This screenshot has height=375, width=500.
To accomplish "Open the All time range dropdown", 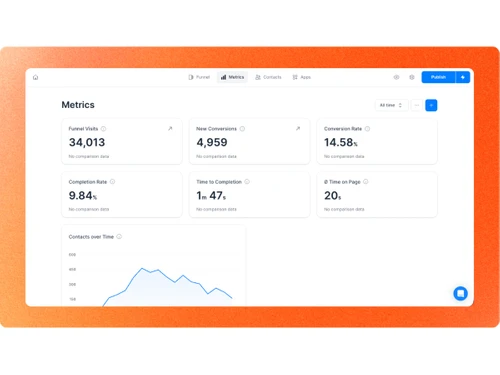I will [391, 105].
